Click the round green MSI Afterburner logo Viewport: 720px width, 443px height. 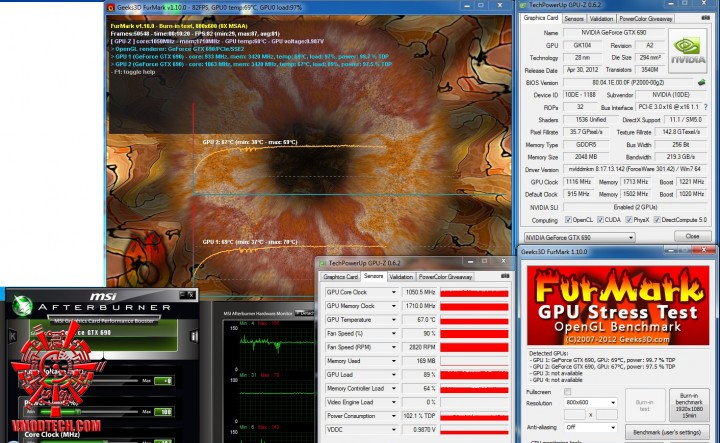click(22, 306)
